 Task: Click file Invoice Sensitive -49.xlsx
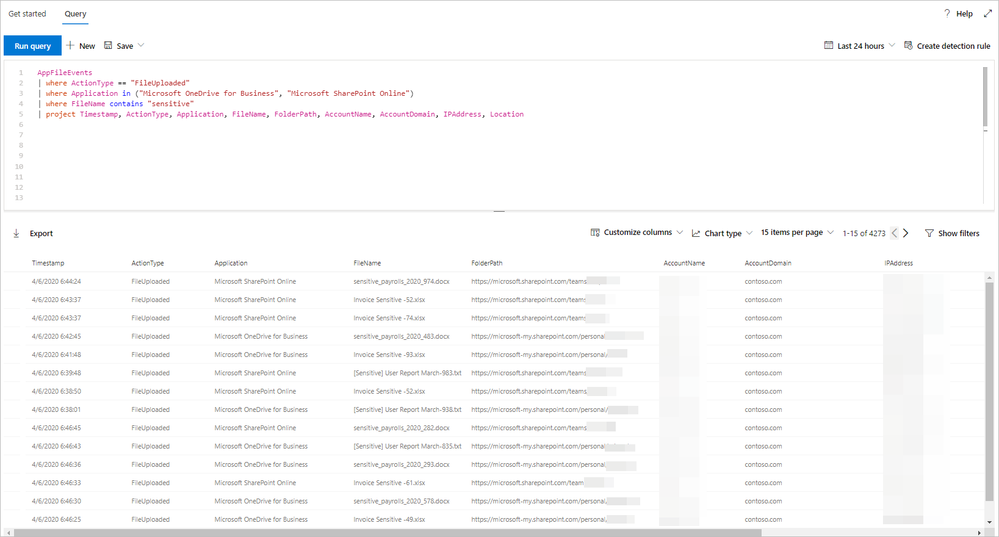[x=389, y=519]
